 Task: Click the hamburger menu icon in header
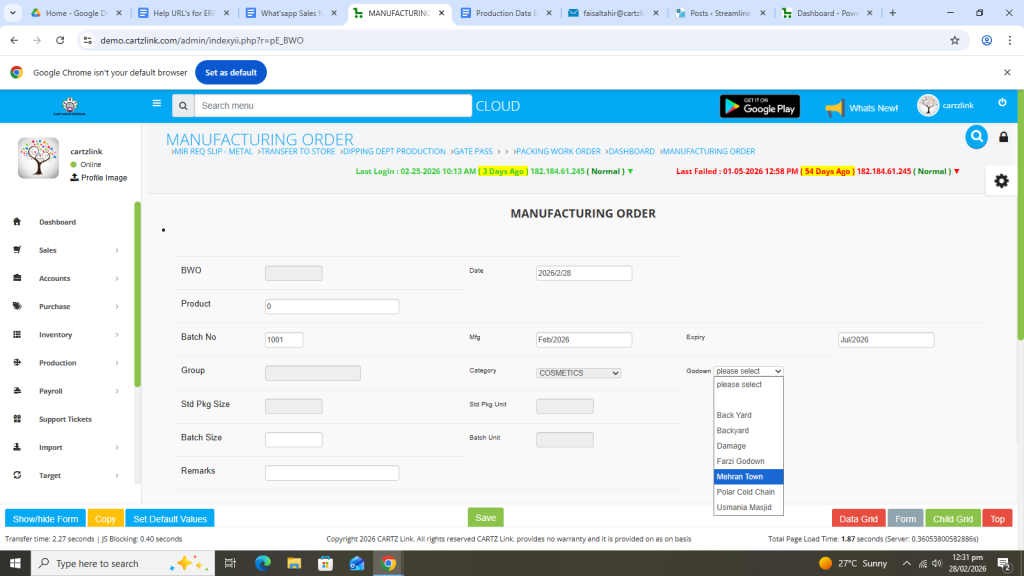156,103
